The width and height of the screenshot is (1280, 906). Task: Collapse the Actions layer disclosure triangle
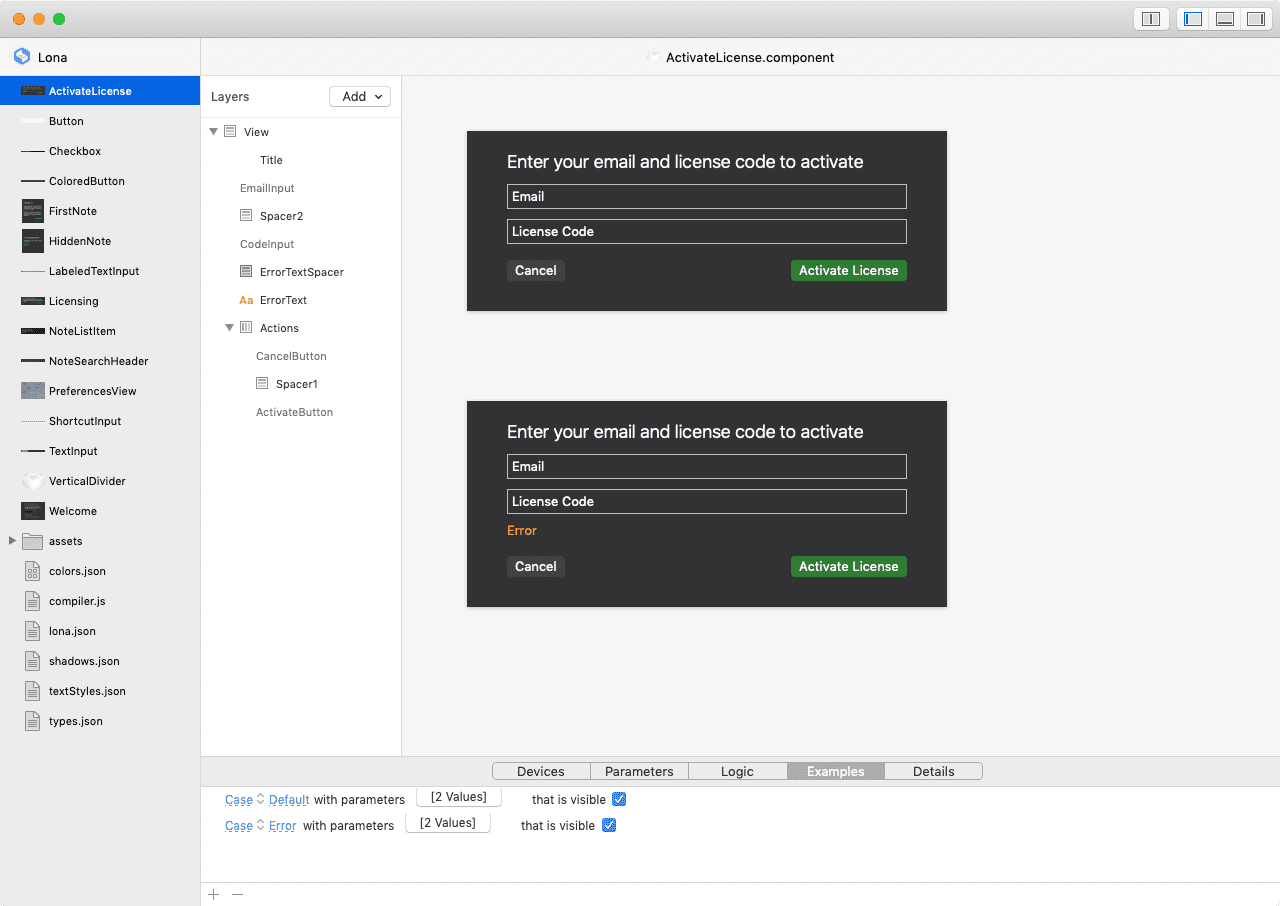tap(229, 327)
